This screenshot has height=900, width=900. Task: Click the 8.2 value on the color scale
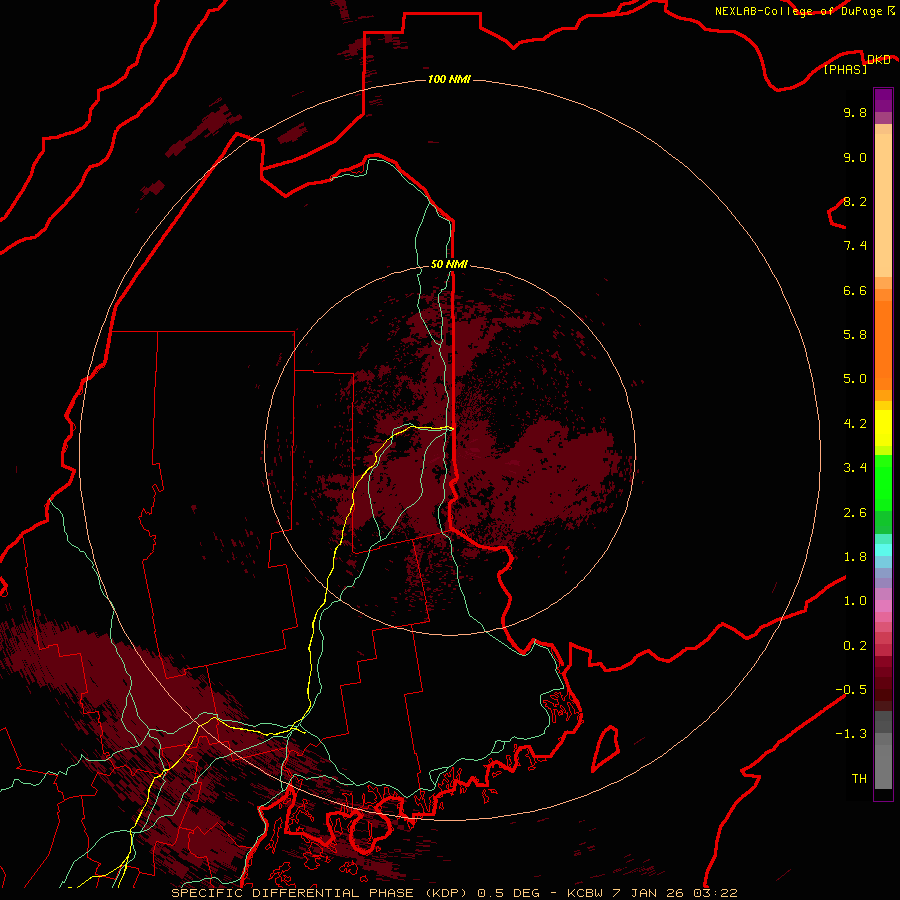pyautogui.click(x=855, y=201)
